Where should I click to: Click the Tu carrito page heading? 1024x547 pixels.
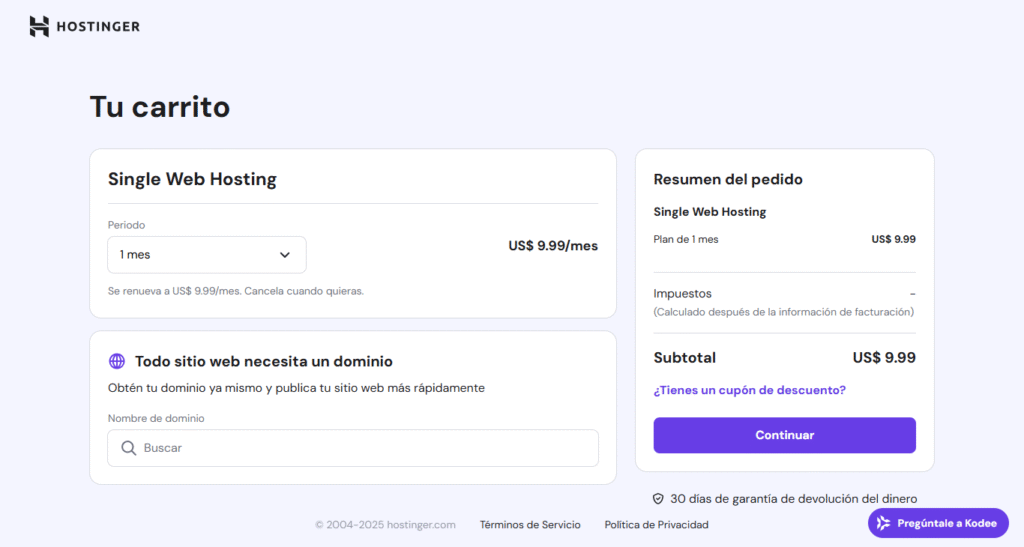160,106
